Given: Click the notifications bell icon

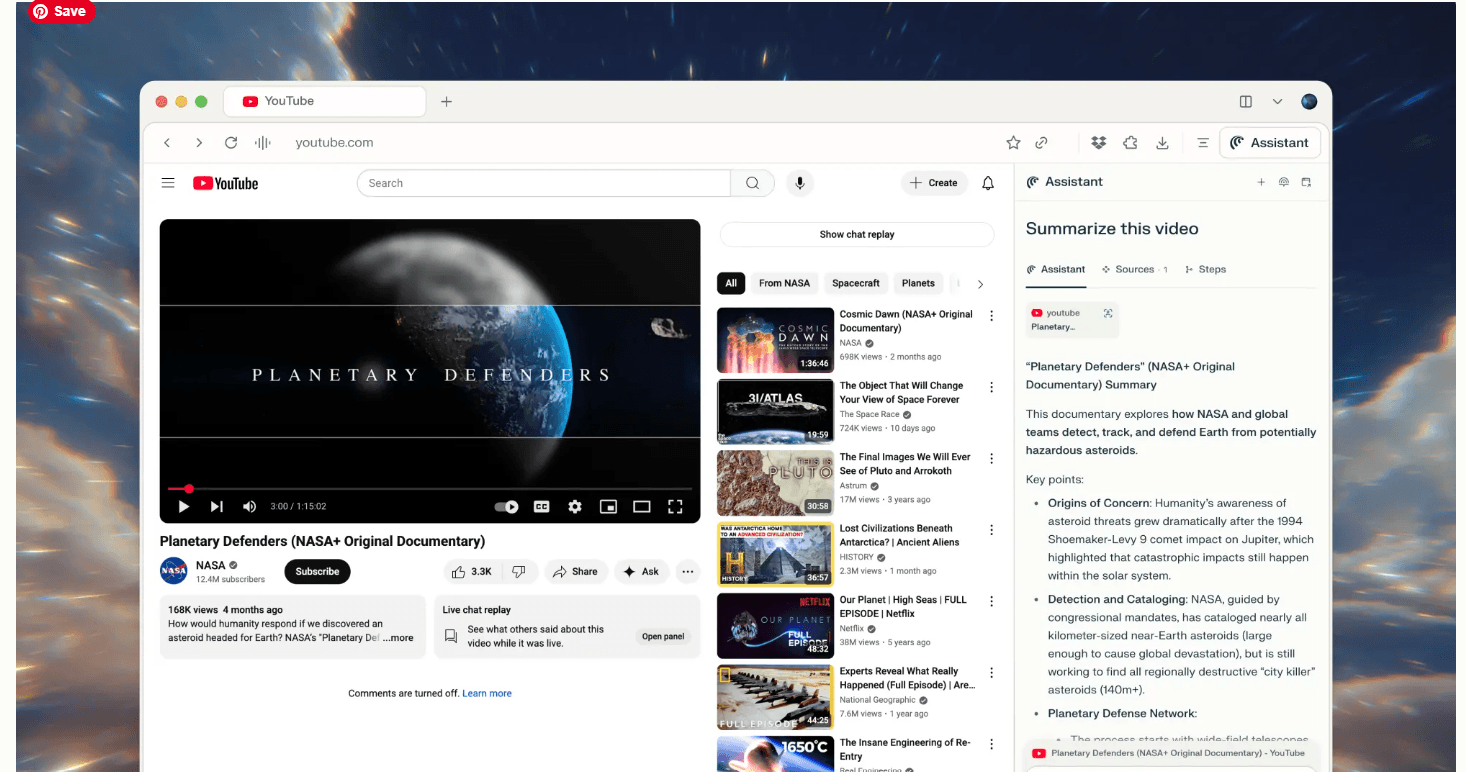Looking at the screenshot, I should 987,183.
